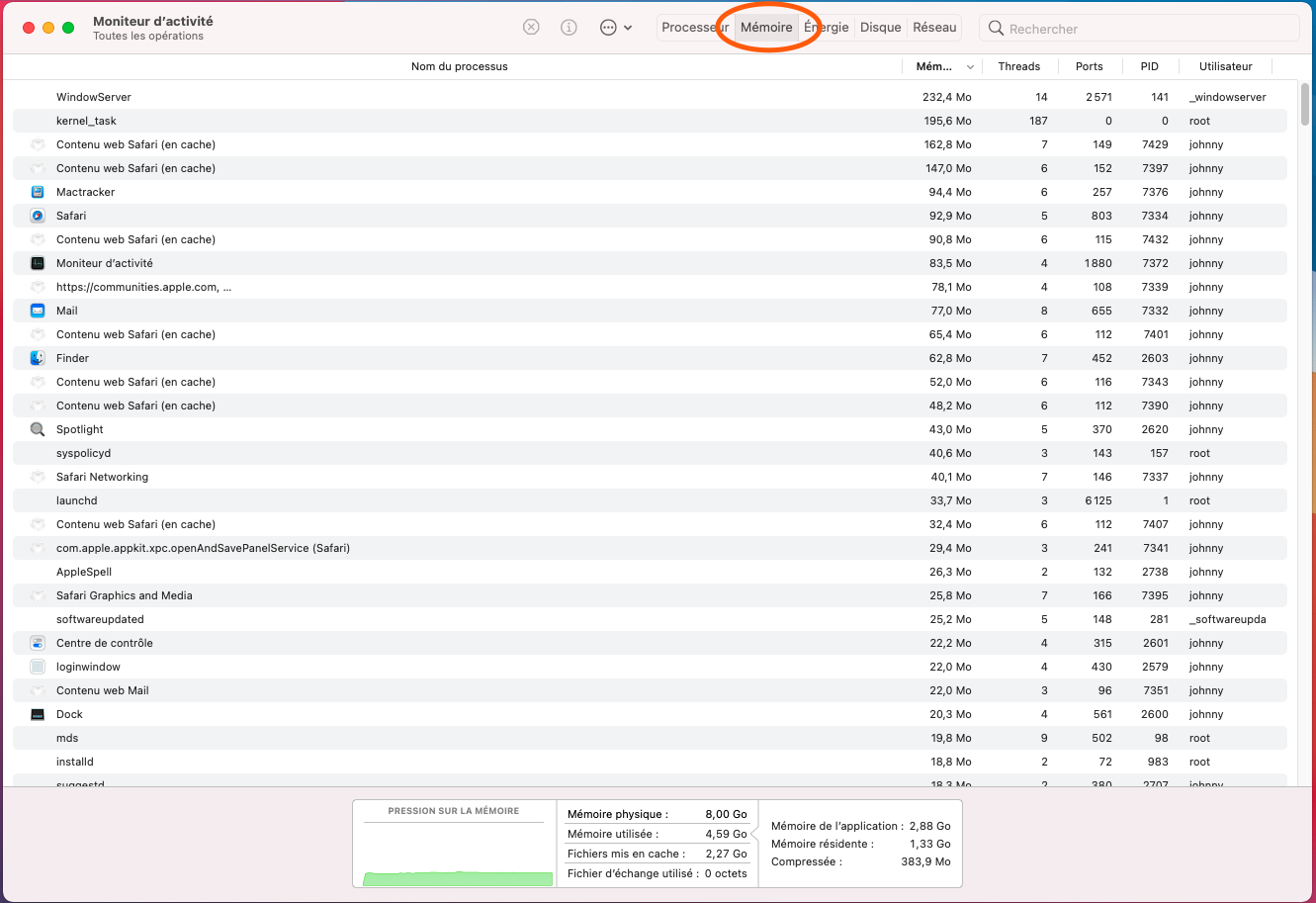Sort by the Threads column header

[x=1018, y=66]
